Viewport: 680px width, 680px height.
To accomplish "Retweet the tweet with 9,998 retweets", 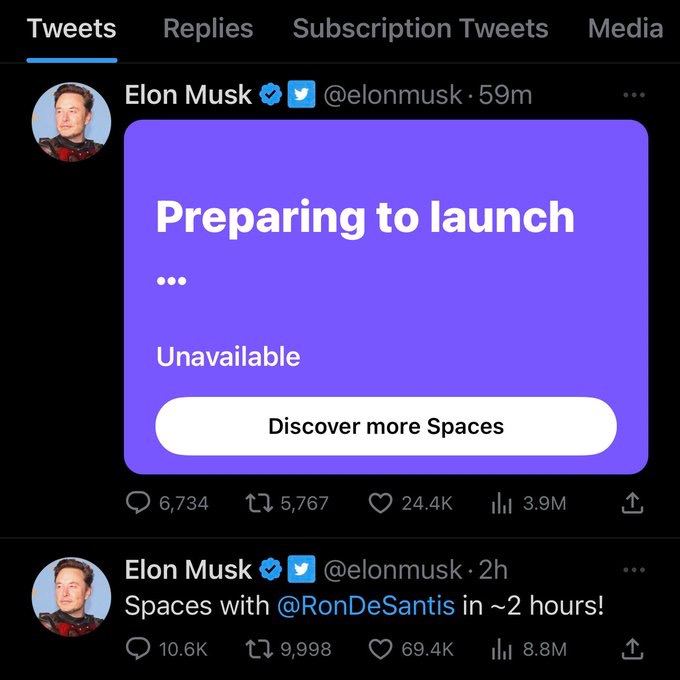I will point(288,649).
